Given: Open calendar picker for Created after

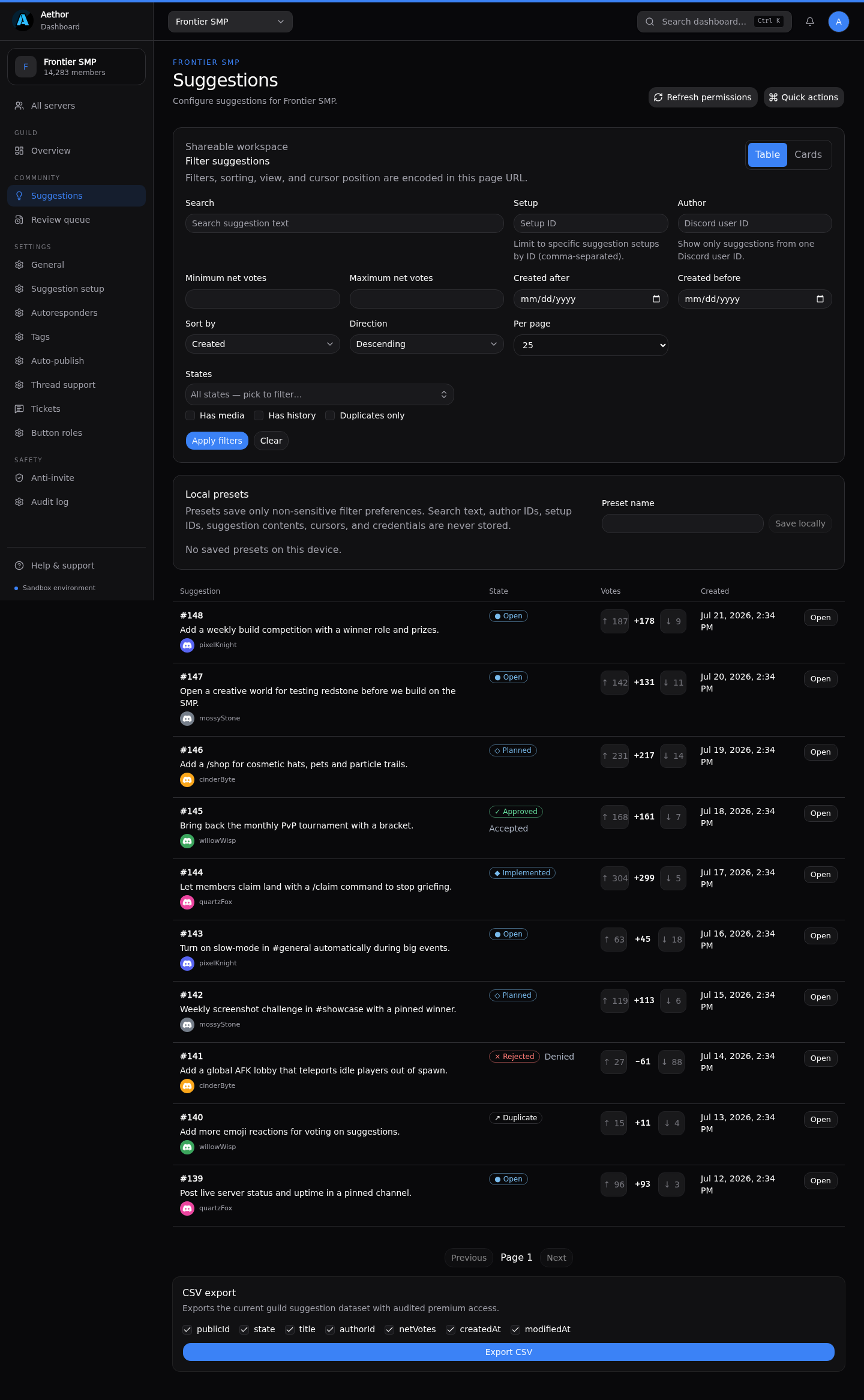Looking at the screenshot, I should [656, 299].
